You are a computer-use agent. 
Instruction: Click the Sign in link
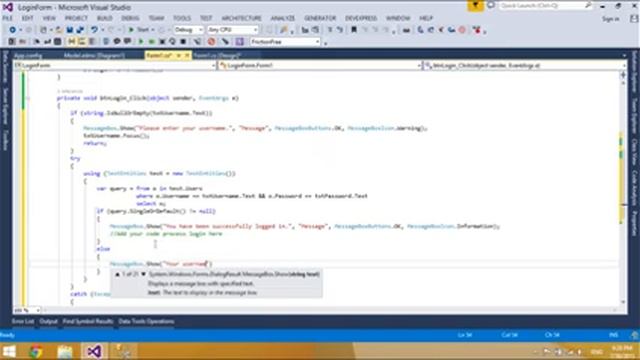click(x=611, y=19)
